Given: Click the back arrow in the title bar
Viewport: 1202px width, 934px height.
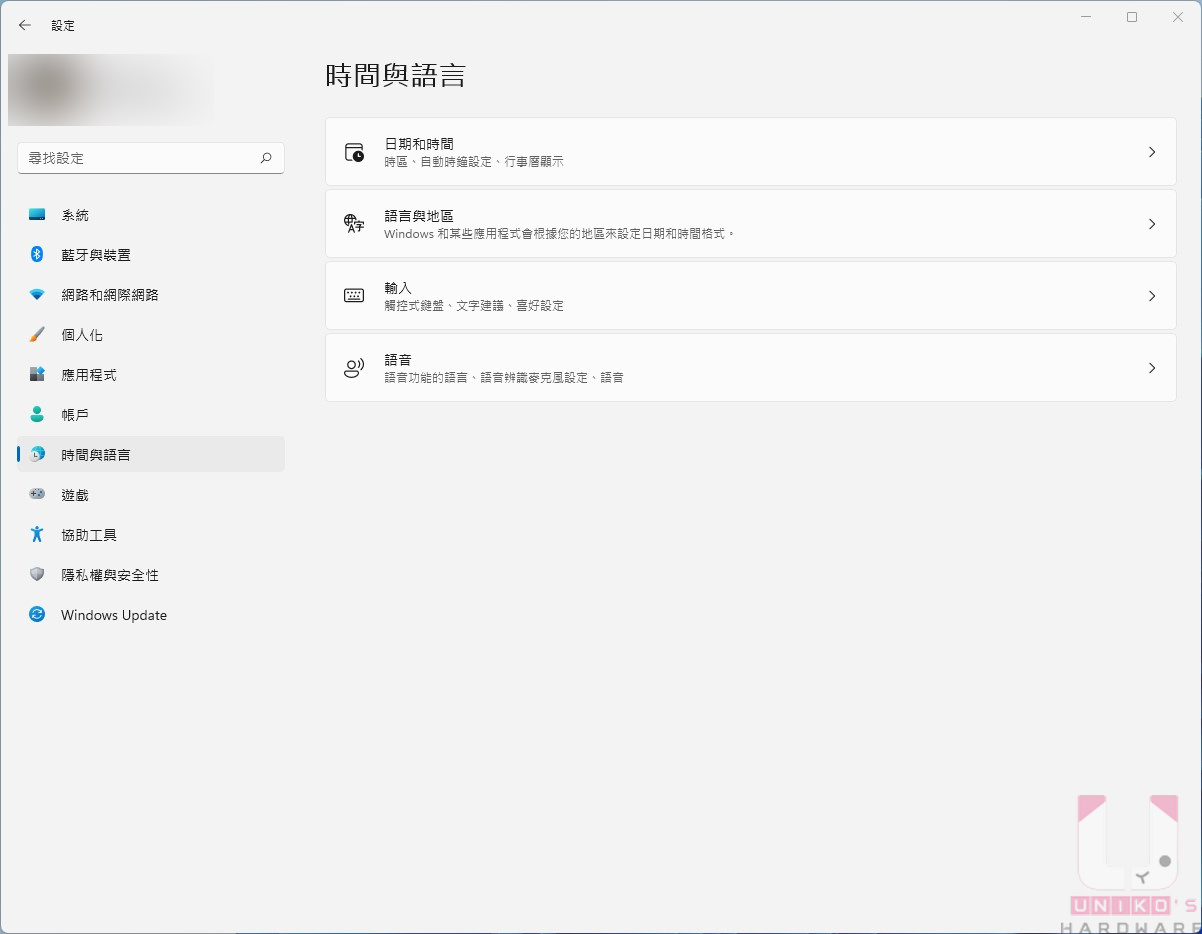Looking at the screenshot, I should coord(25,25).
